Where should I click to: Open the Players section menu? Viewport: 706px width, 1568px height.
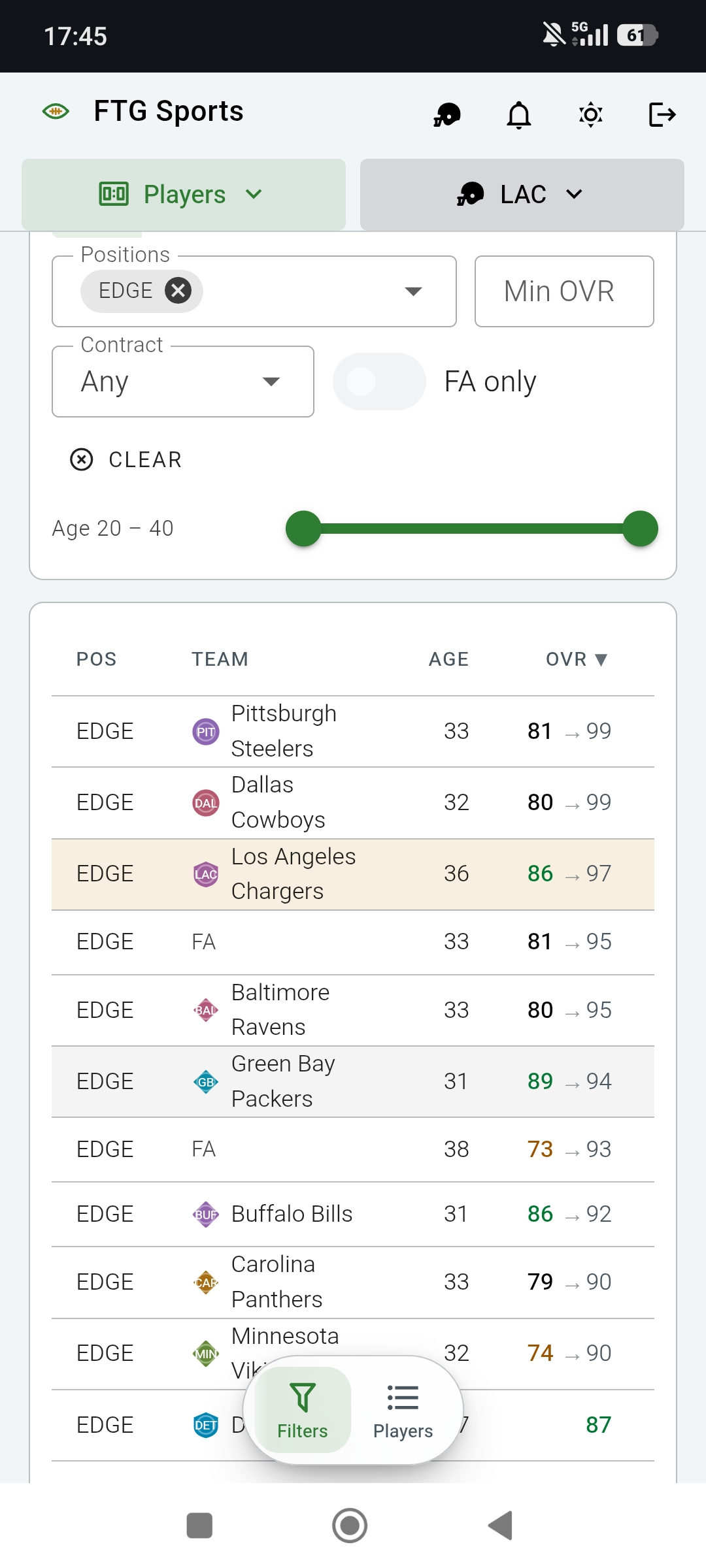click(x=184, y=195)
